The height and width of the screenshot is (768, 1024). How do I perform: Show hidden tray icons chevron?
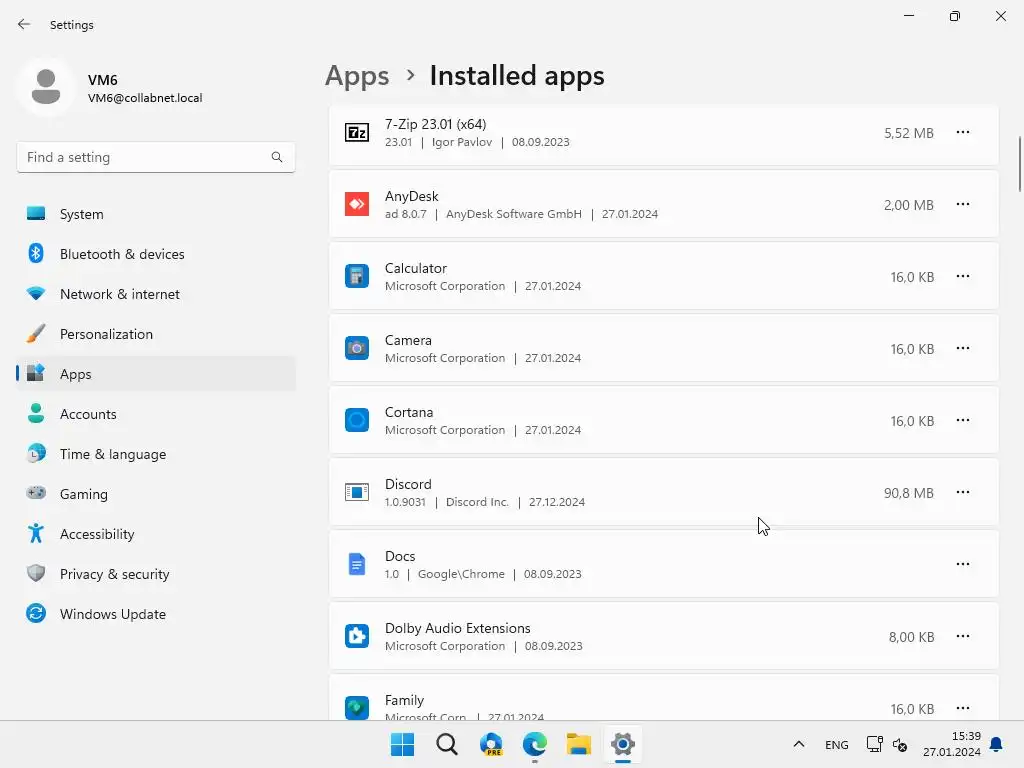point(798,744)
